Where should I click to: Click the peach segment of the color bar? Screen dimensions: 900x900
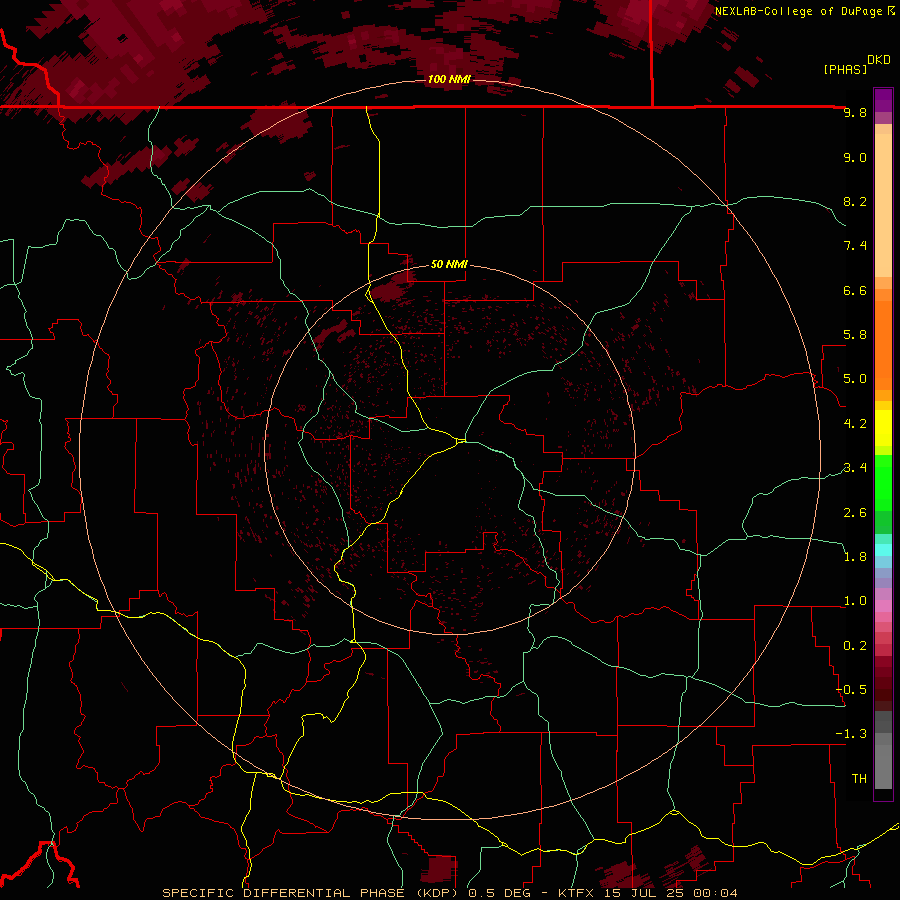tap(883, 205)
